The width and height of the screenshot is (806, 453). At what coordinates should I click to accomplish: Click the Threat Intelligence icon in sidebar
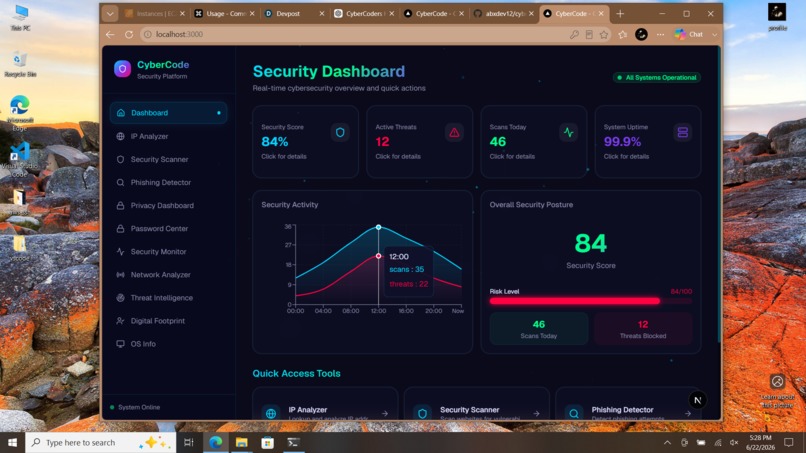coord(120,298)
